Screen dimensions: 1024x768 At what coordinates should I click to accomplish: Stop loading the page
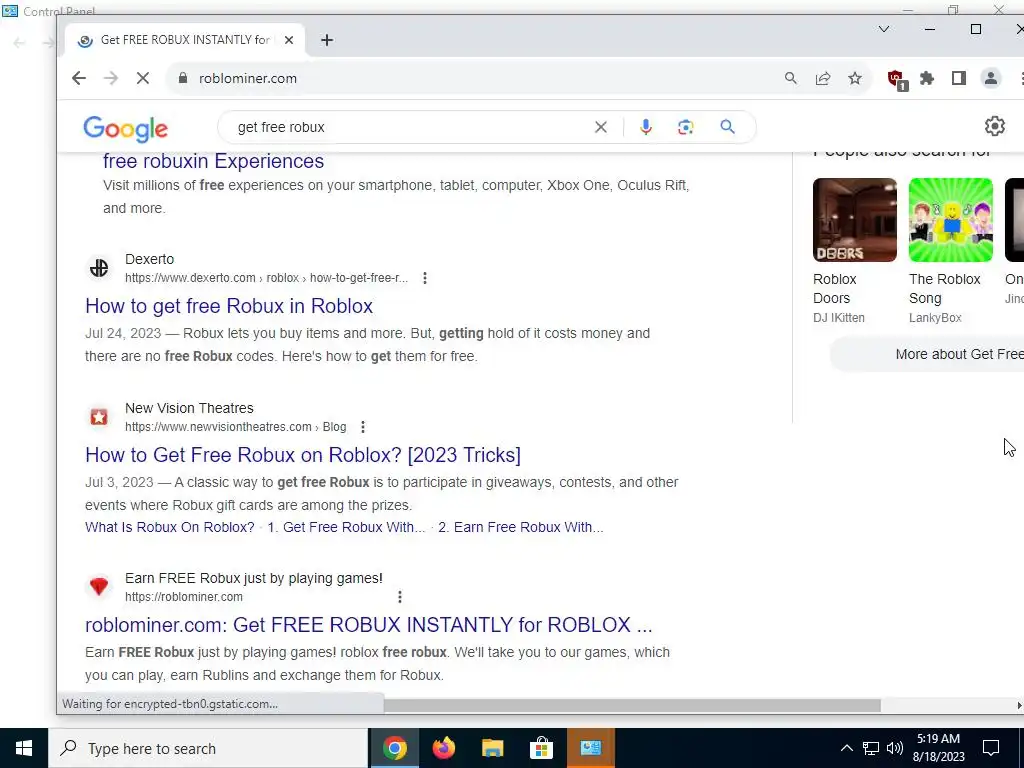[142, 78]
